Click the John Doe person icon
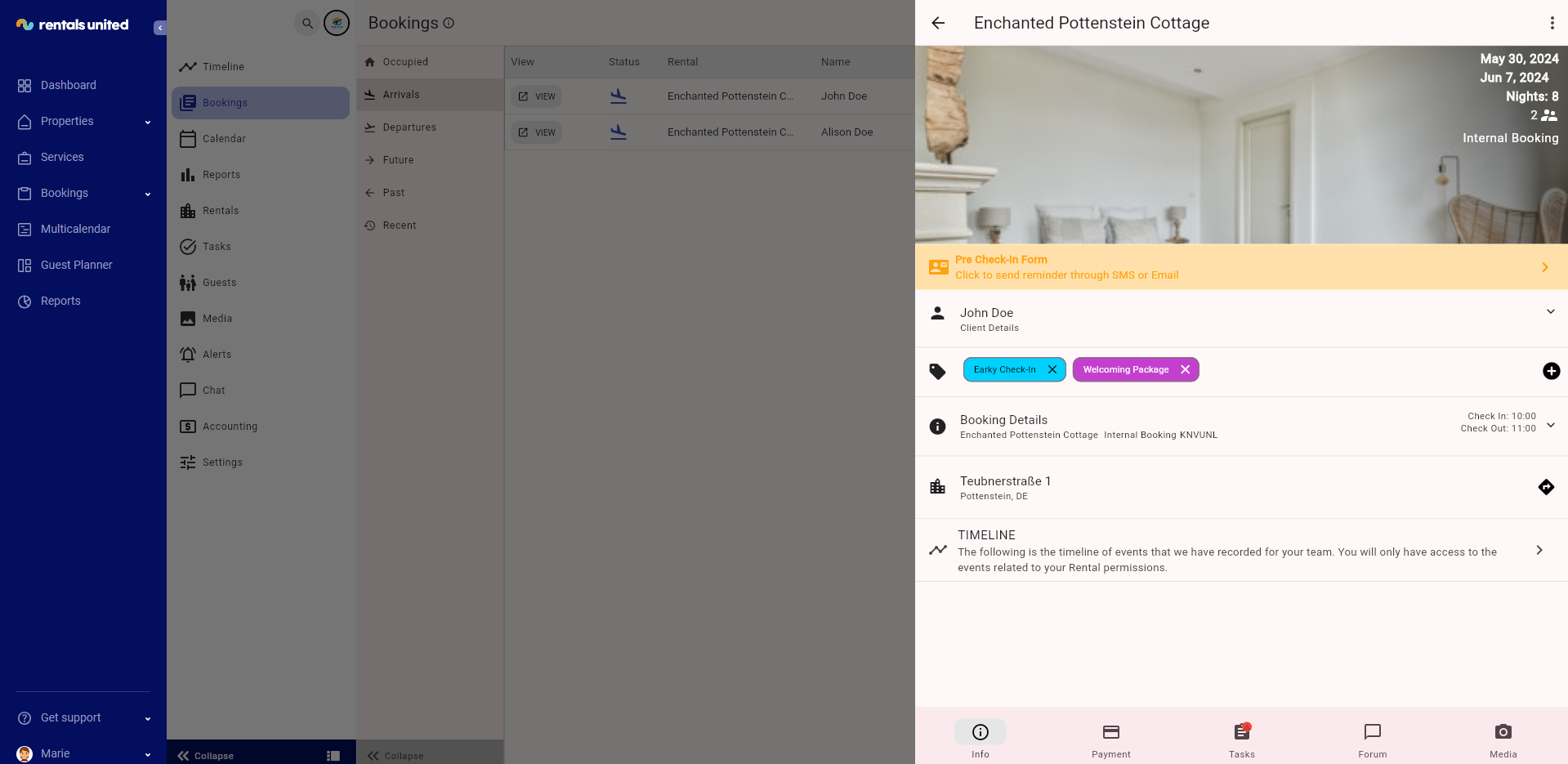 coord(938,313)
